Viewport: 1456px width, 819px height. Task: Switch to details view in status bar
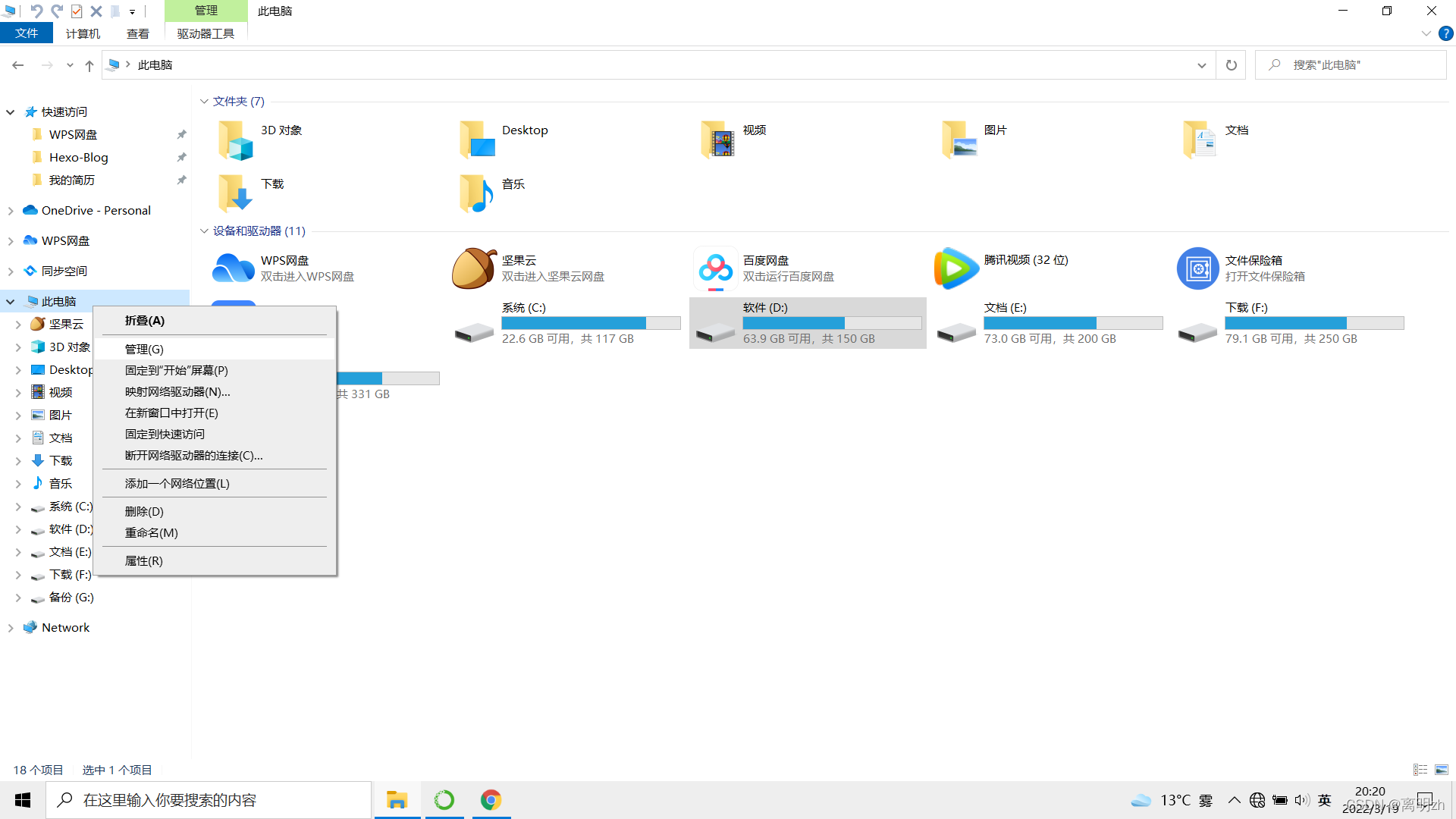[x=1420, y=770]
